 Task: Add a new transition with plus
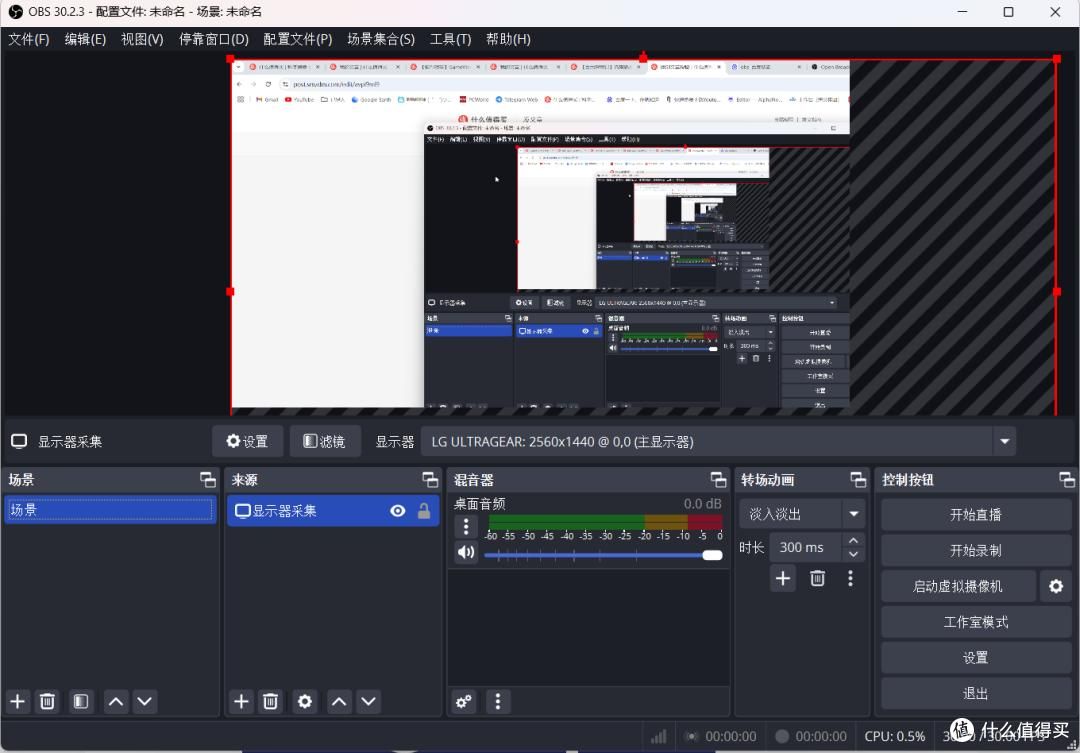(x=783, y=578)
